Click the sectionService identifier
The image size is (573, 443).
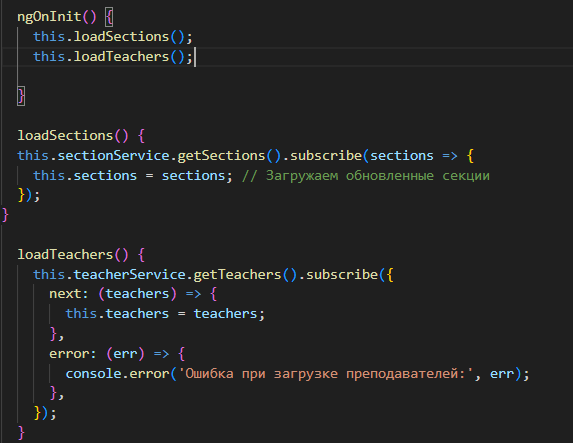tap(114, 156)
